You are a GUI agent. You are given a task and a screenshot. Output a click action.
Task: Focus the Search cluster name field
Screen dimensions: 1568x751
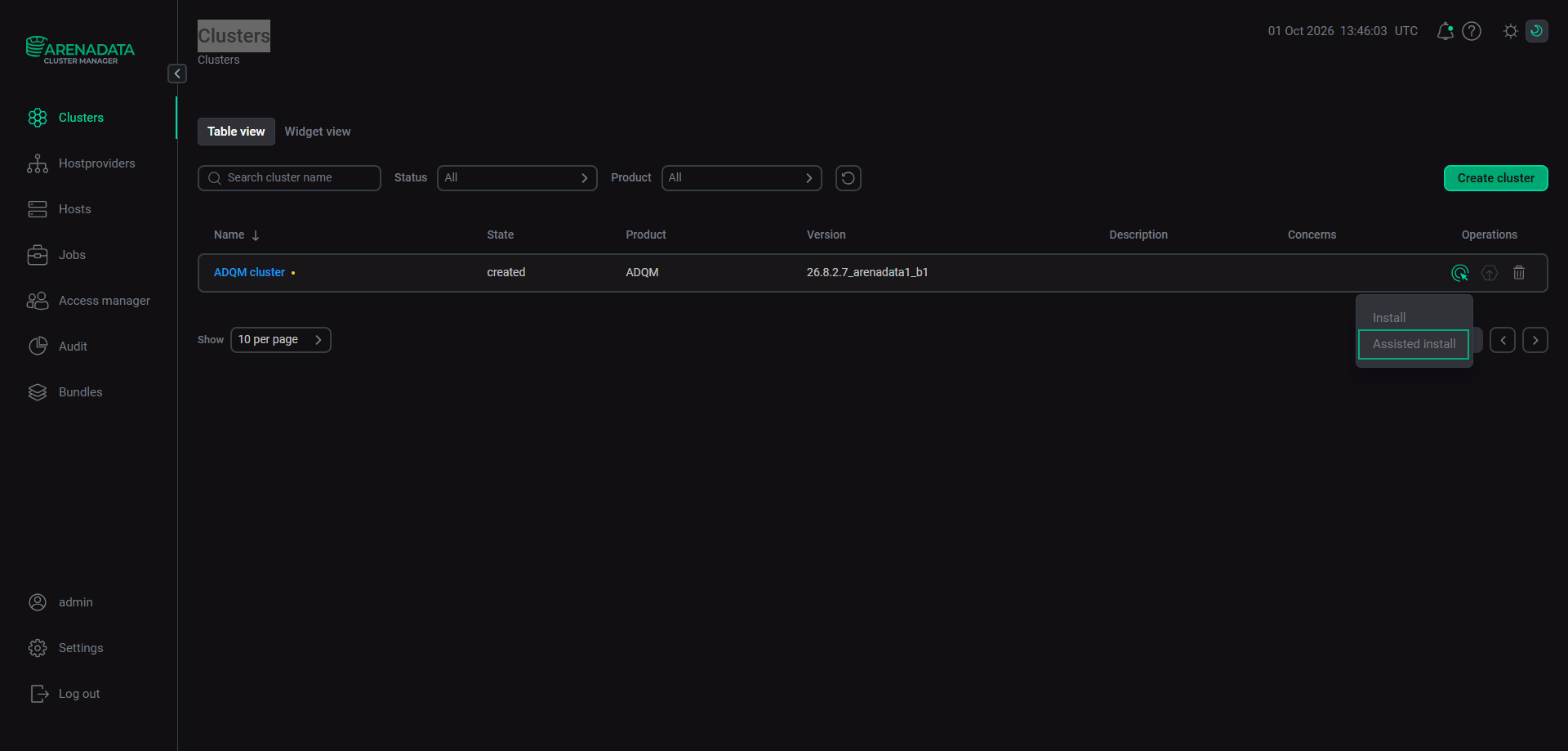[x=289, y=178]
